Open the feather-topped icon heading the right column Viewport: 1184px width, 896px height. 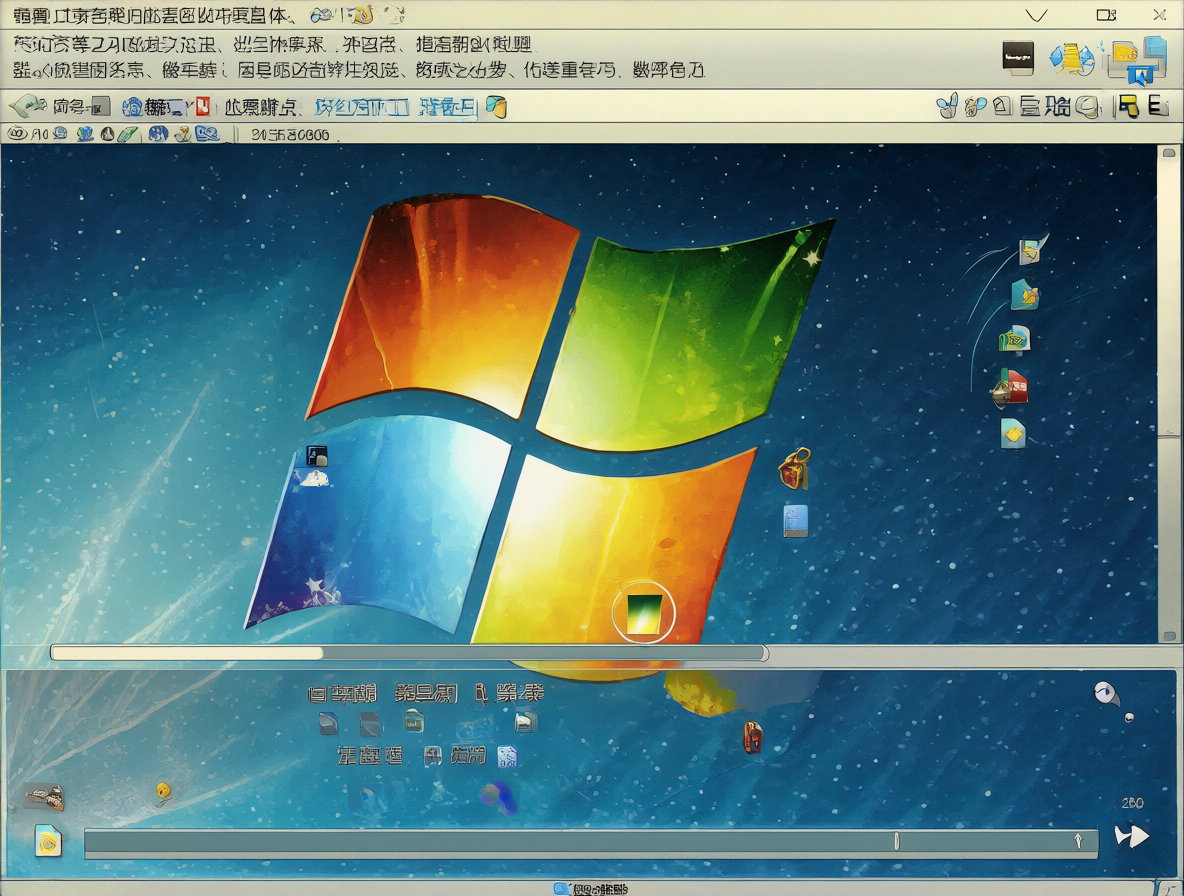pyautogui.click(x=1031, y=249)
